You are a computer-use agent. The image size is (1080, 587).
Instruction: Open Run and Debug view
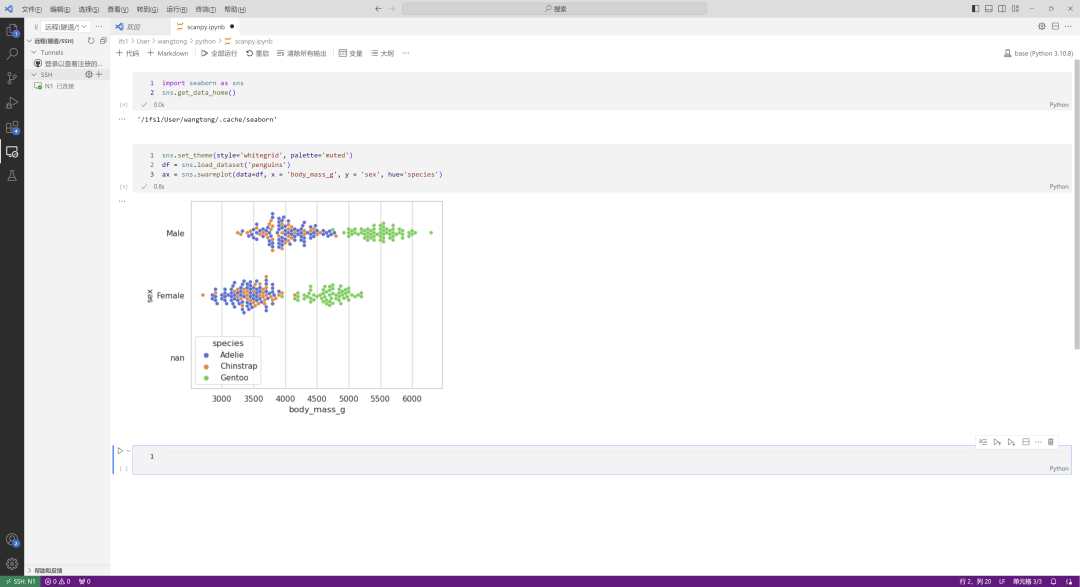tap(12, 103)
